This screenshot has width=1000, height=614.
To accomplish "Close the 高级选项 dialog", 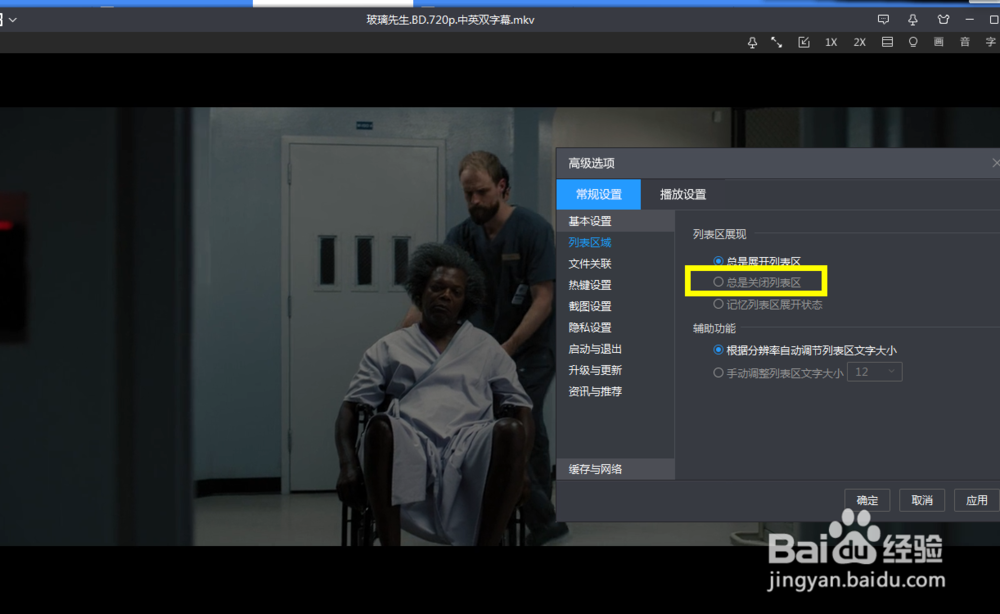I will (996, 163).
